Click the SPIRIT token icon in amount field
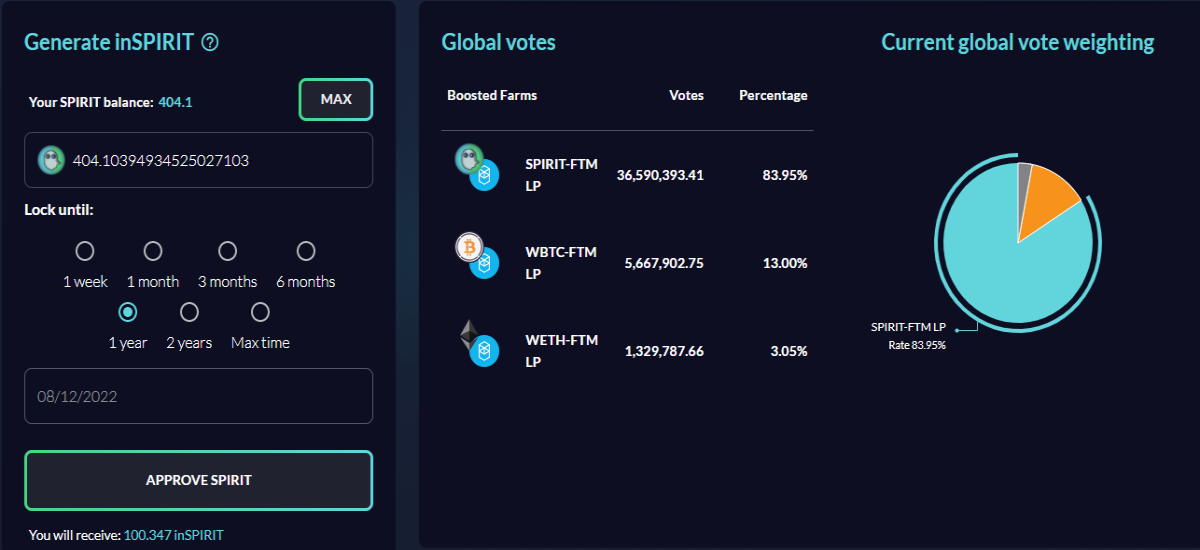This screenshot has width=1200, height=550. point(51,160)
